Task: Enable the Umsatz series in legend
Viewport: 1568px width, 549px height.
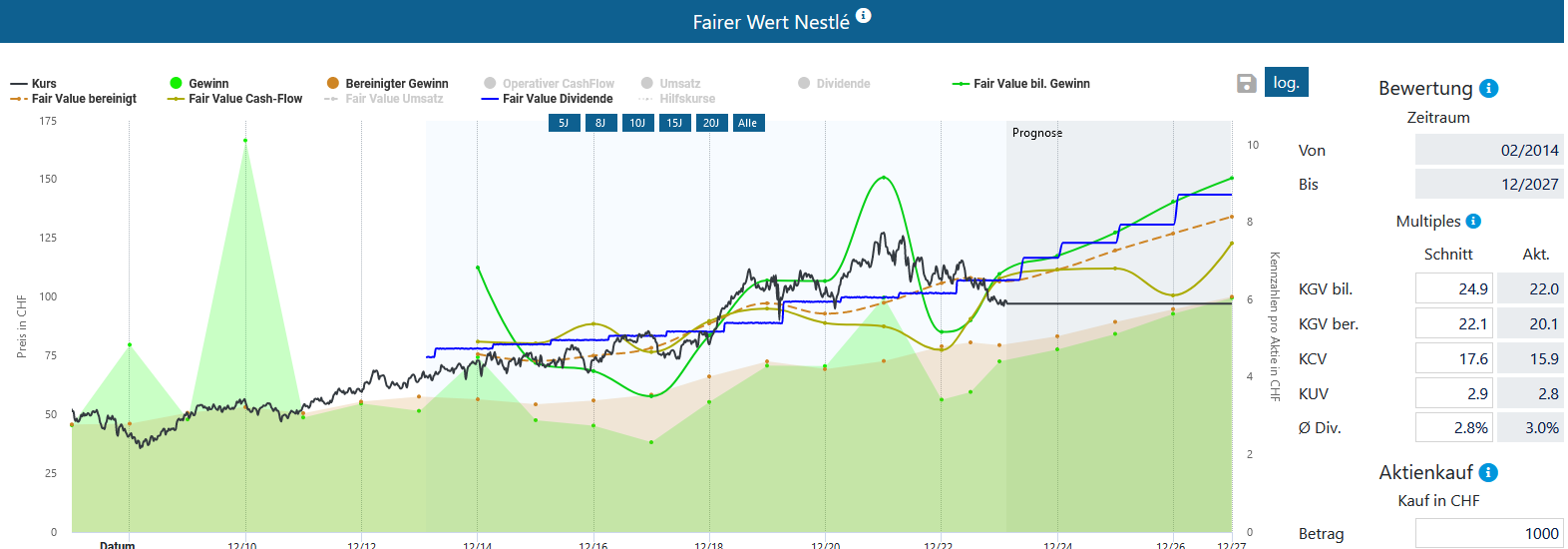Action: [671, 84]
